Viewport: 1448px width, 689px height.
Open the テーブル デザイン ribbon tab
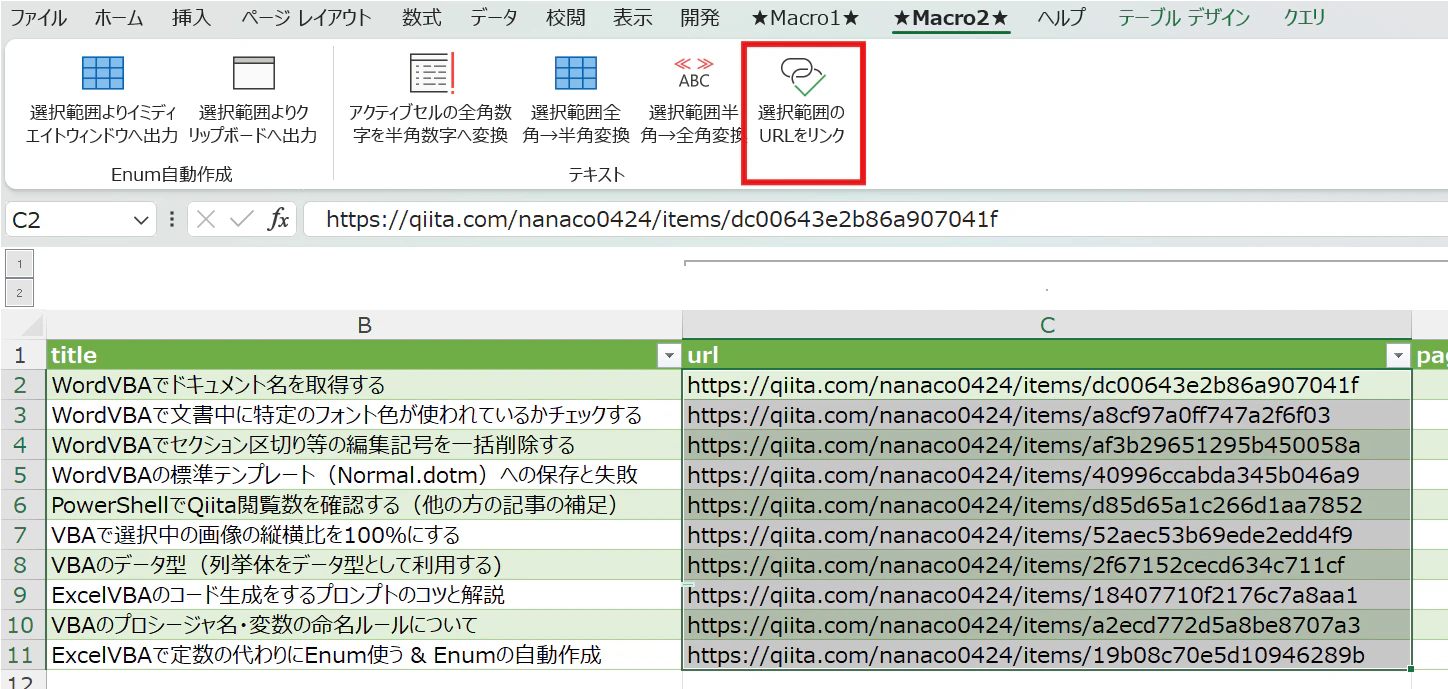(x=1184, y=17)
